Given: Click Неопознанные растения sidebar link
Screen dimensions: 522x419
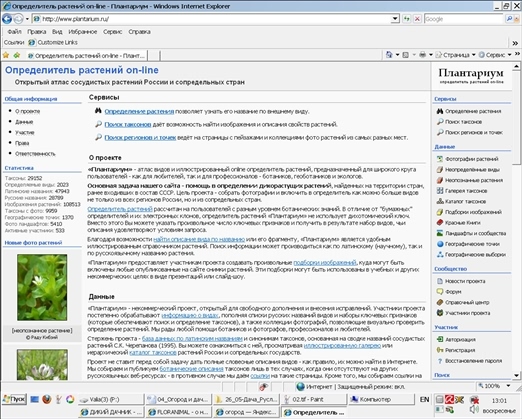Looking at the screenshot, I should [474, 180].
